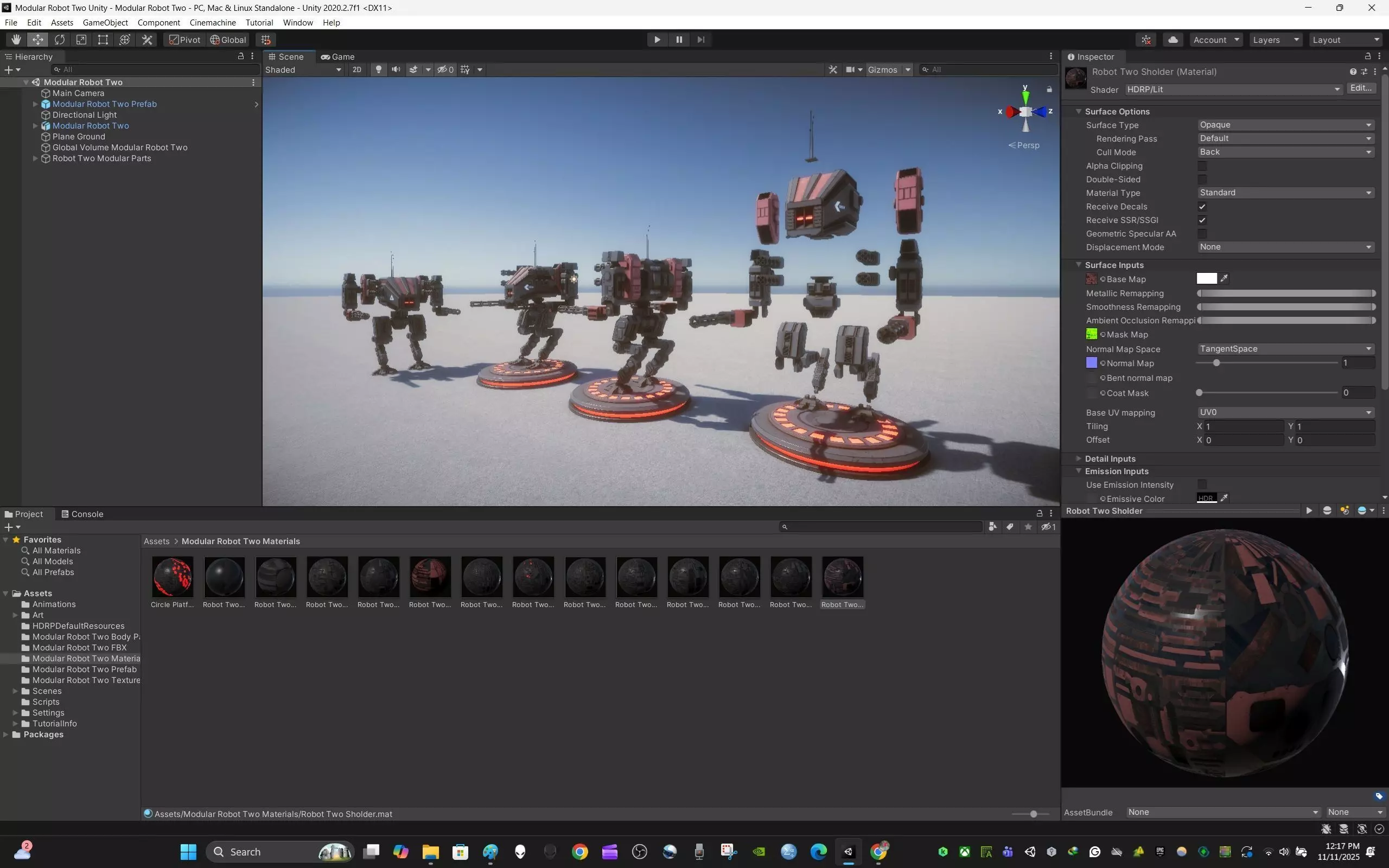Enable Geometric Specular AA checkbox
Viewport: 1389px width, 868px height.
click(x=1202, y=234)
